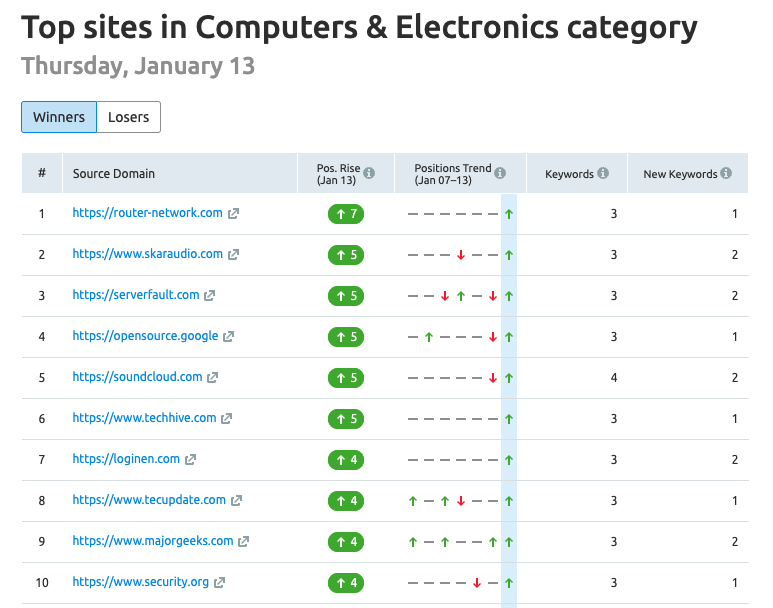Image resolution: width=773 pixels, height=608 pixels.
Task: Switch to the Losers tab
Action: [x=129, y=117]
